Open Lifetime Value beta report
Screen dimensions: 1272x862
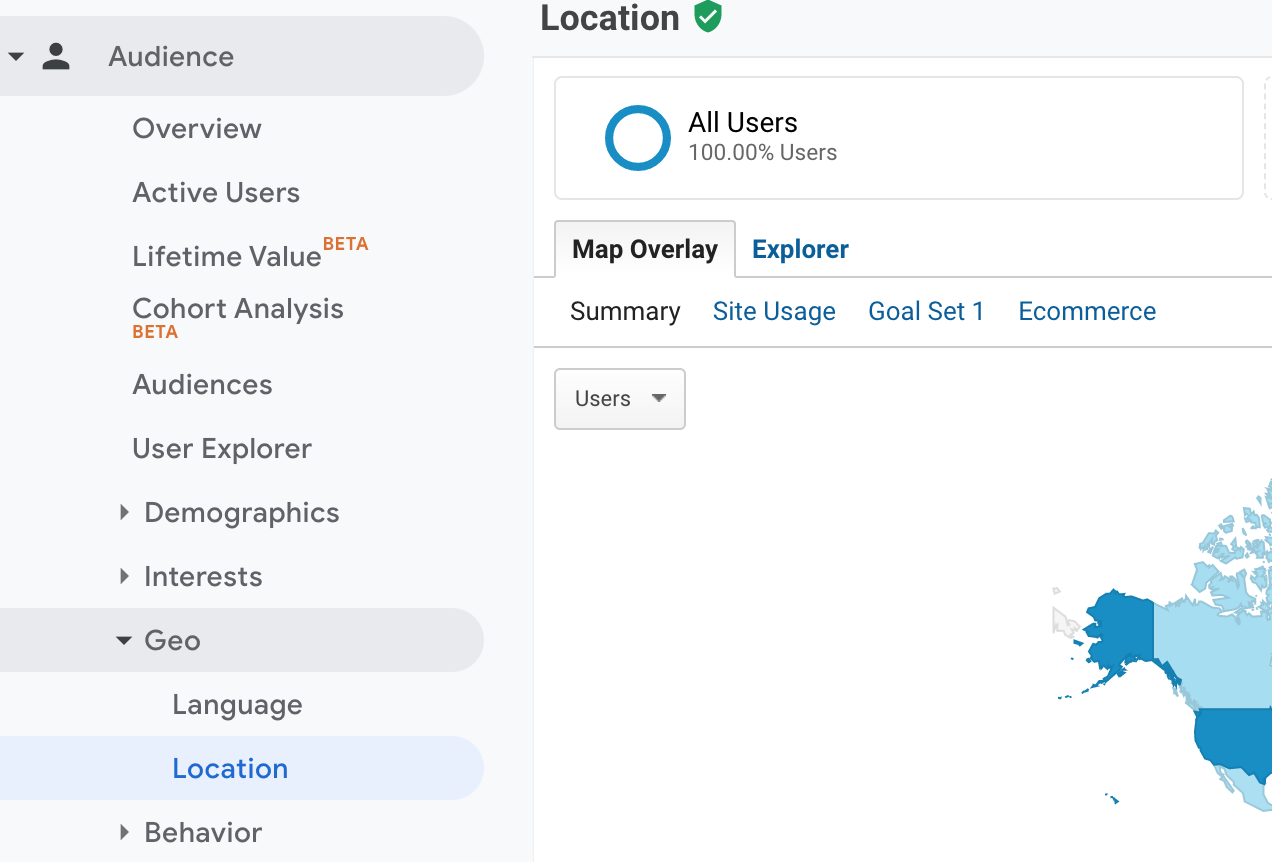click(227, 256)
